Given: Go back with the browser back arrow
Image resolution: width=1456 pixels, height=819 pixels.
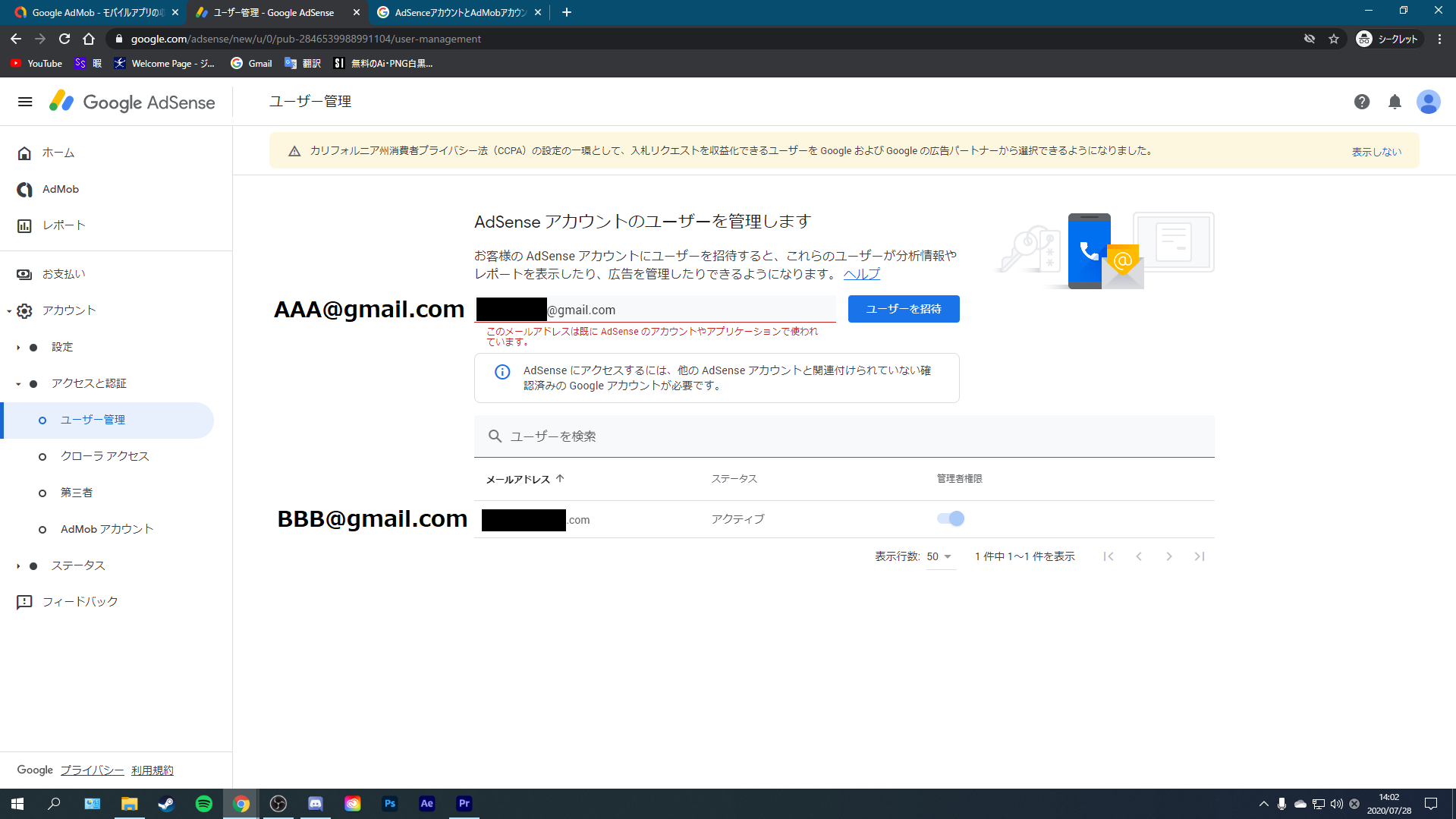Looking at the screenshot, I should pos(16,39).
